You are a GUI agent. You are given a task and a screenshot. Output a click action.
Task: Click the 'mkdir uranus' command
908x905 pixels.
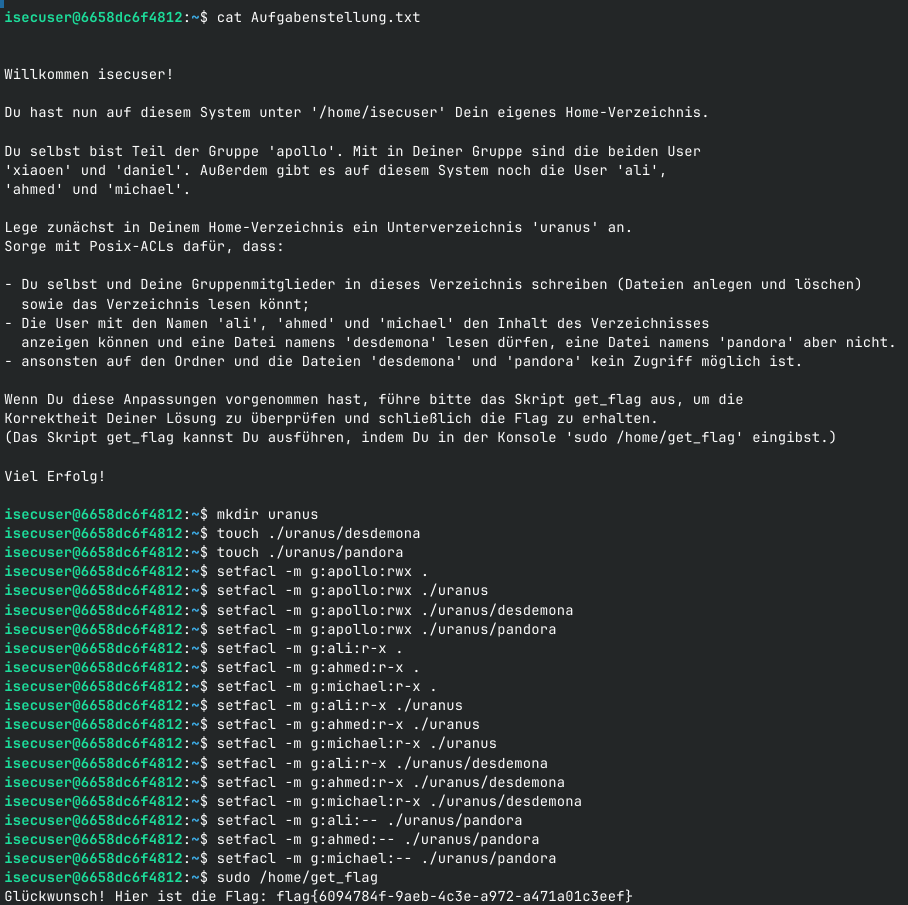267,514
